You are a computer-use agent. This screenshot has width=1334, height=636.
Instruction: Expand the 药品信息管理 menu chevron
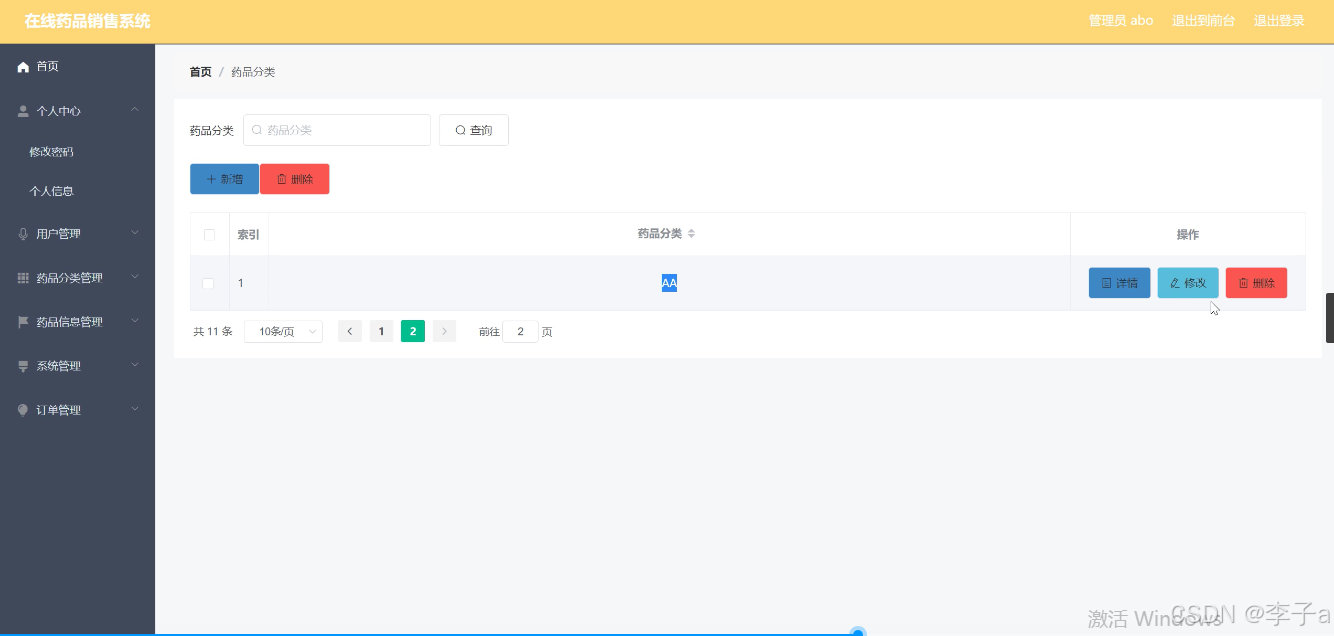[x=135, y=321]
